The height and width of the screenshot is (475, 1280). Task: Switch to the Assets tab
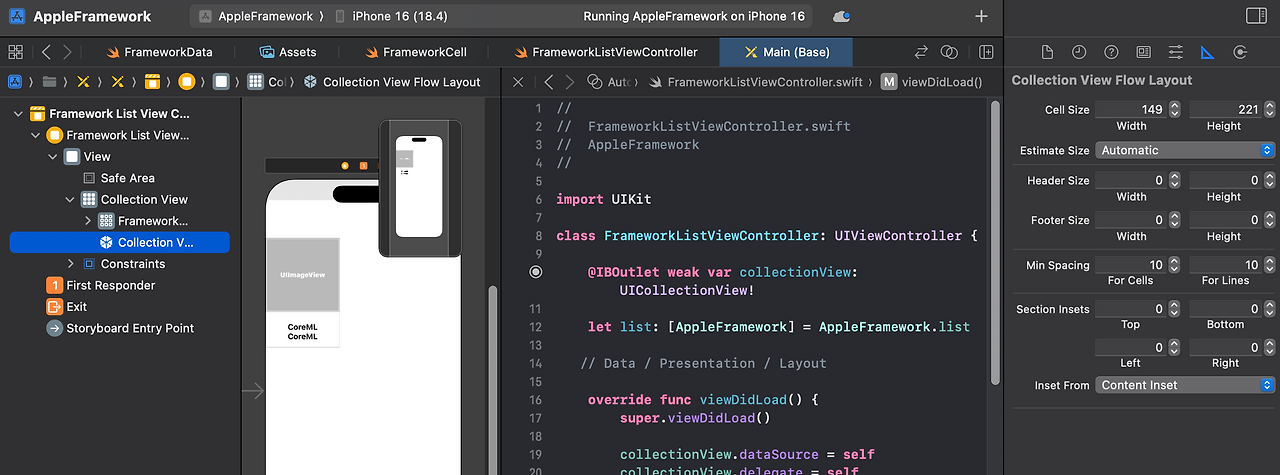[288, 52]
